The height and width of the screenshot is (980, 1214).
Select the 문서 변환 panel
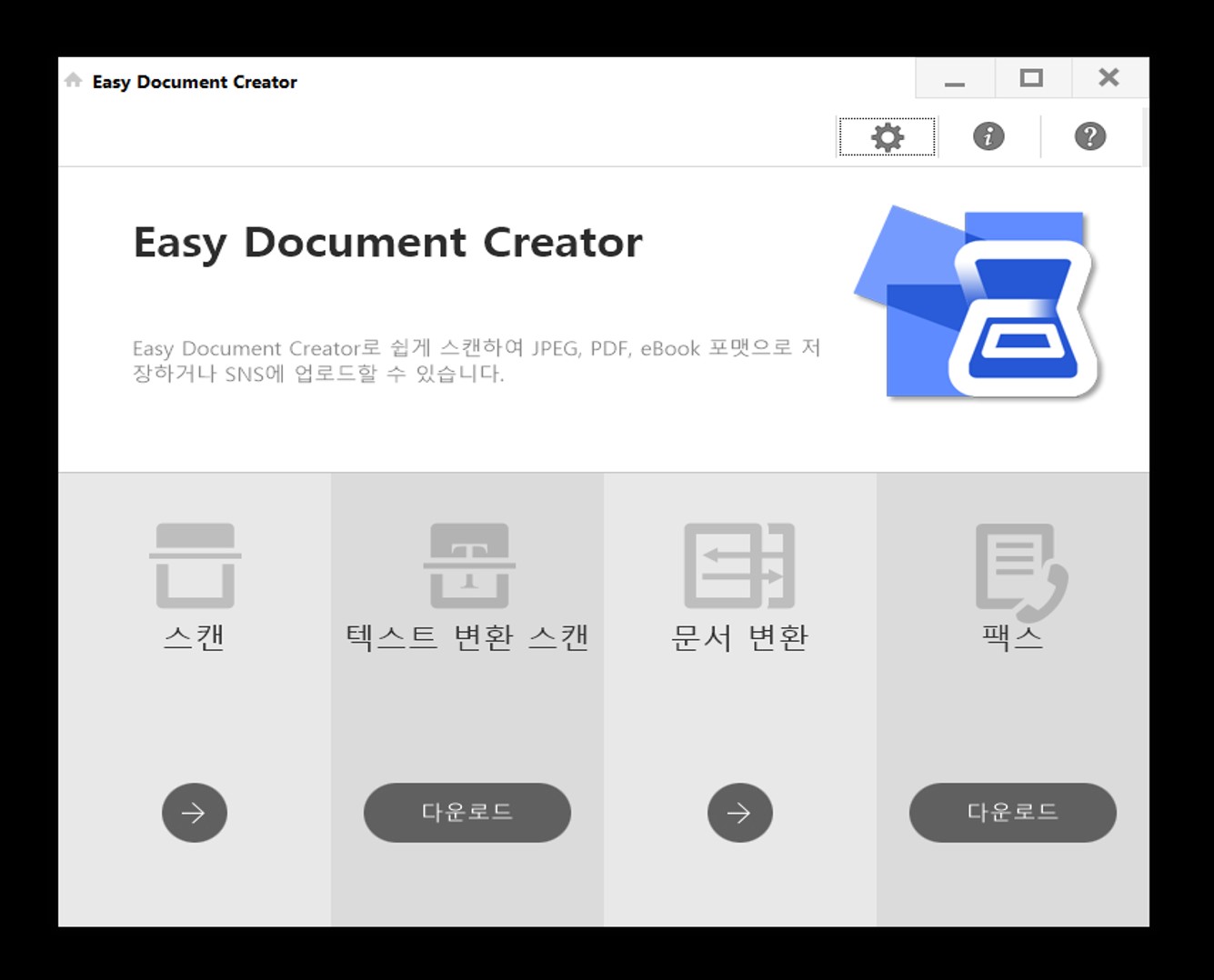739,700
